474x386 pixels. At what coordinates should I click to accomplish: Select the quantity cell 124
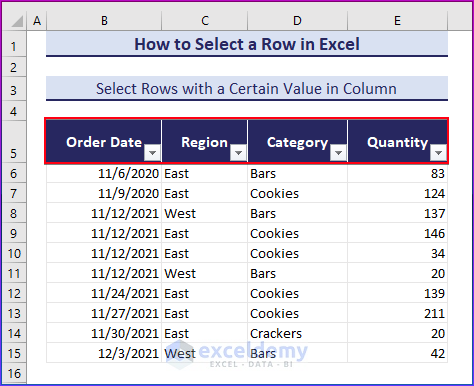point(397,193)
